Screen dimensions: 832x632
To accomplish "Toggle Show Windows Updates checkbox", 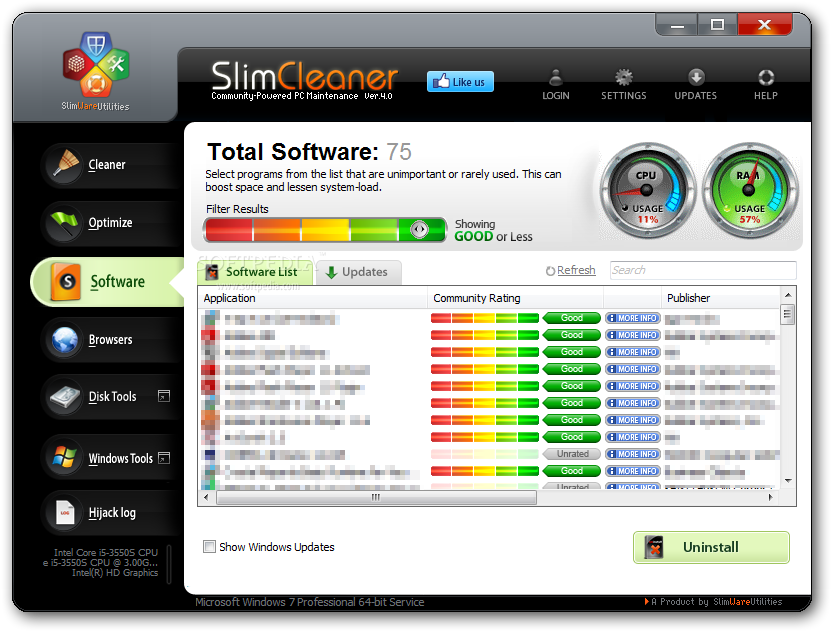I will [x=210, y=547].
